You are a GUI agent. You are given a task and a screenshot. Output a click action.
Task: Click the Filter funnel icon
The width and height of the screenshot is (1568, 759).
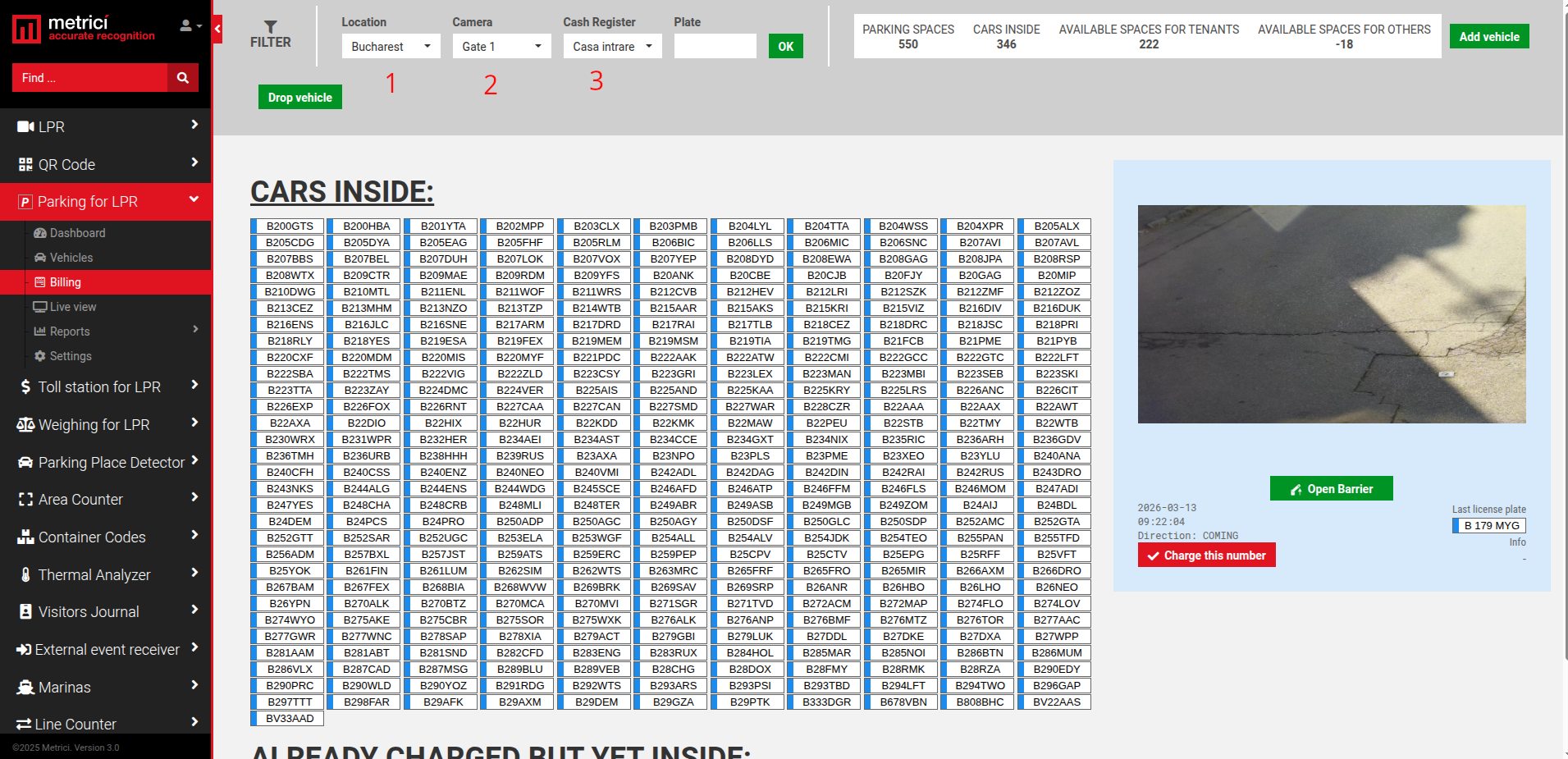pyautogui.click(x=271, y=27)
